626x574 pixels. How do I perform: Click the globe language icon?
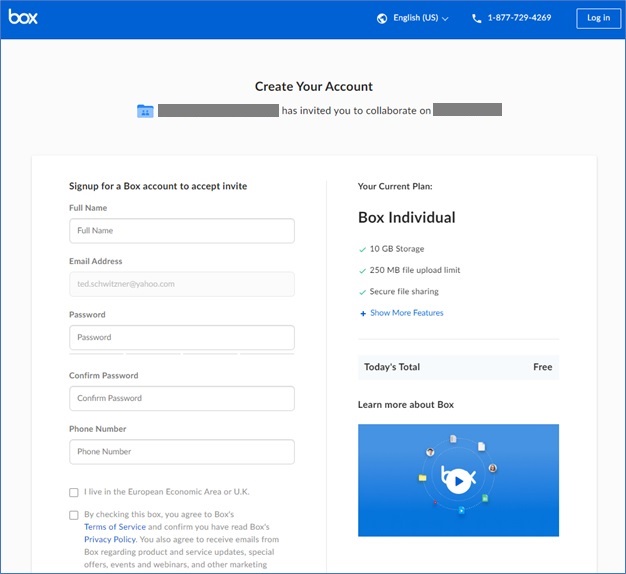coord(382,18)
